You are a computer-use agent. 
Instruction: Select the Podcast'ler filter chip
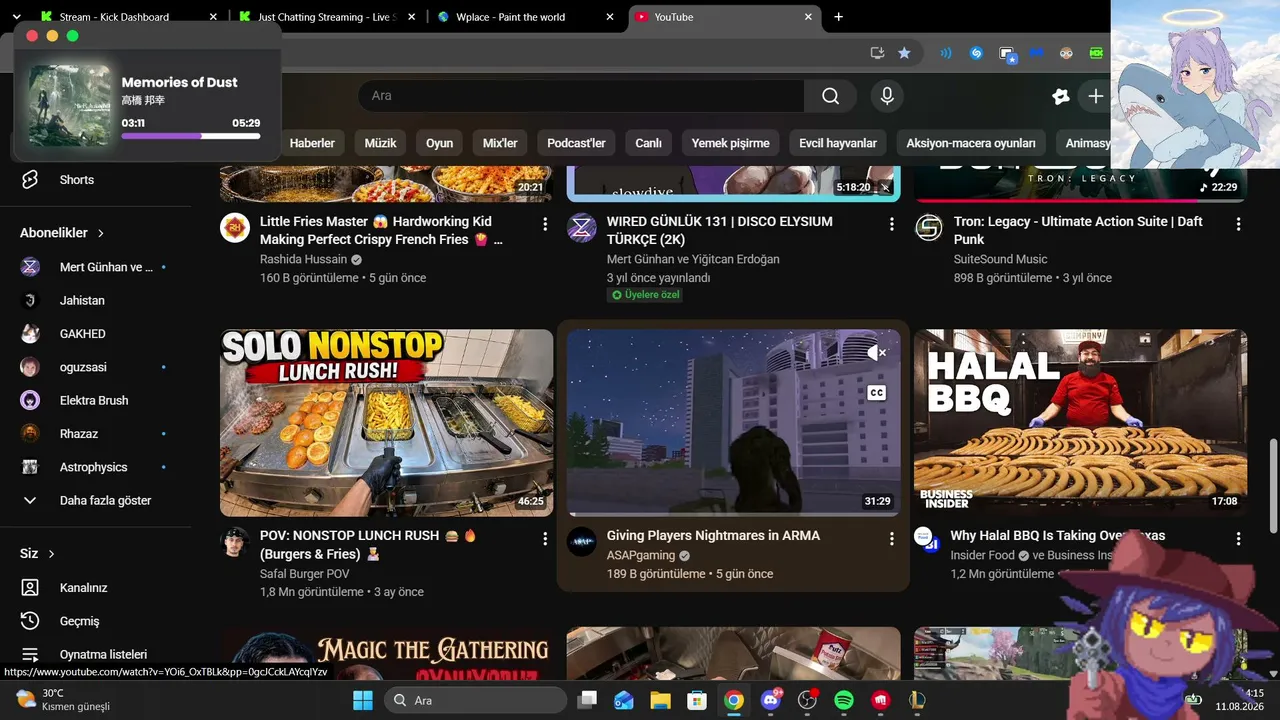[577, 143]
